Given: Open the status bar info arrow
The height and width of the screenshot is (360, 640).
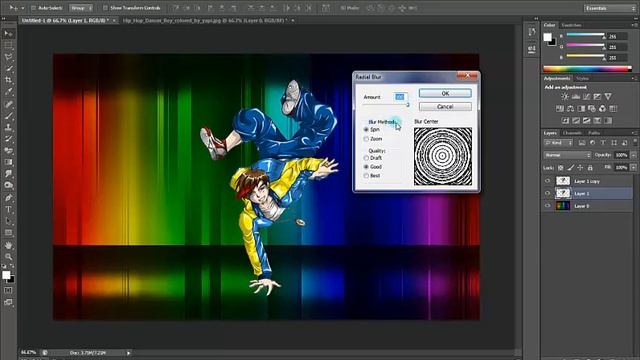Looking at the screenshot, I should pyautogui.click(x=129, y=353).
